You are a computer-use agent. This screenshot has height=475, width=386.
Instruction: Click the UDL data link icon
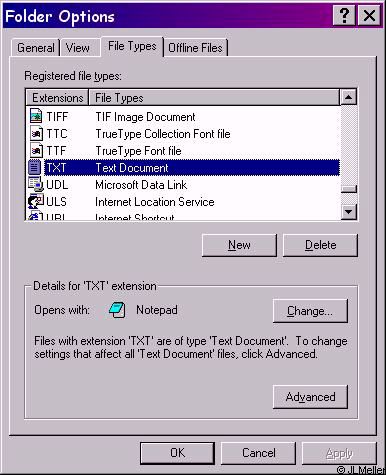point(36,184)
